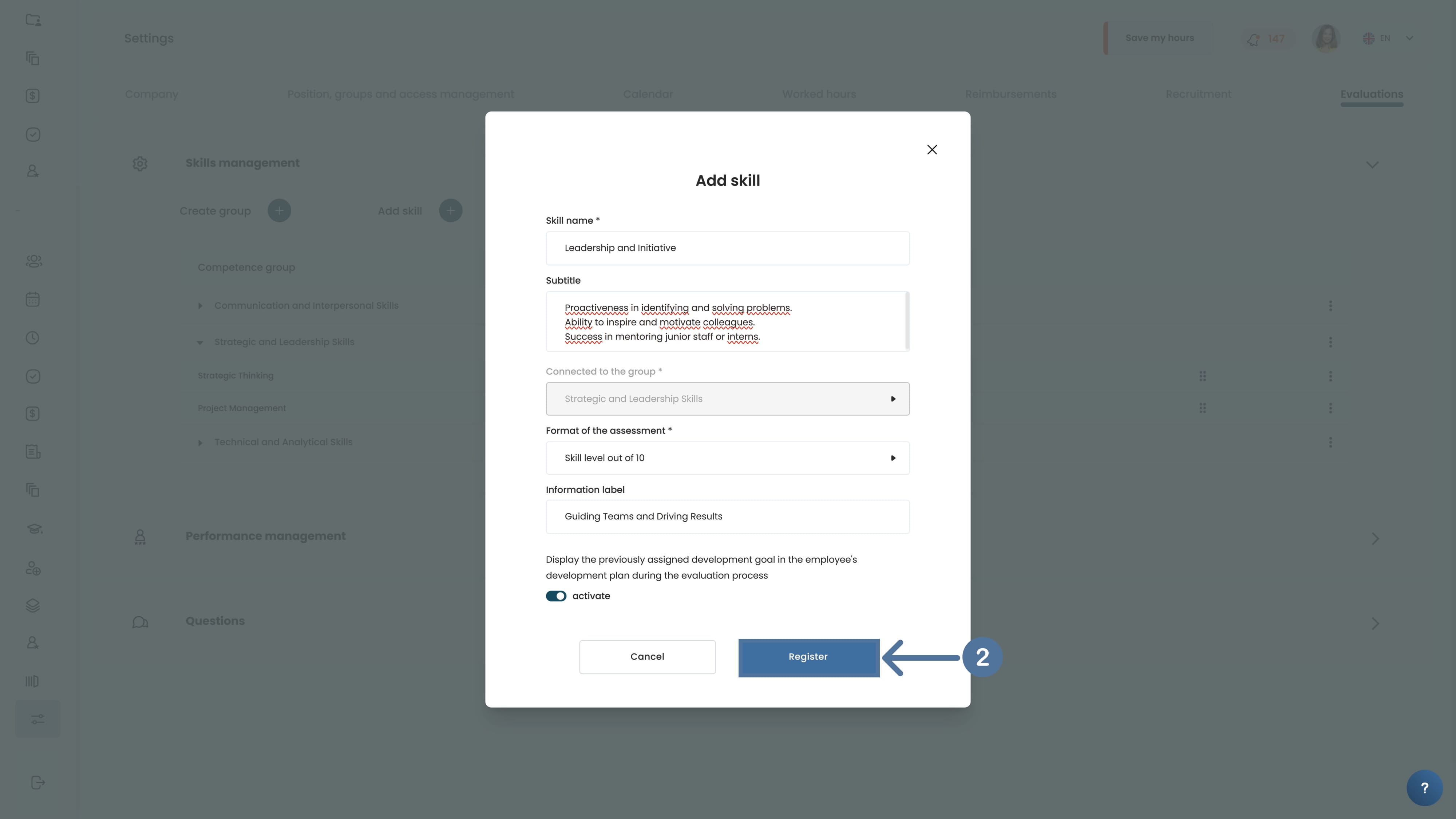Open the help question mark button
This screenshot has height=819, width=1456.
click(1424, 788)
